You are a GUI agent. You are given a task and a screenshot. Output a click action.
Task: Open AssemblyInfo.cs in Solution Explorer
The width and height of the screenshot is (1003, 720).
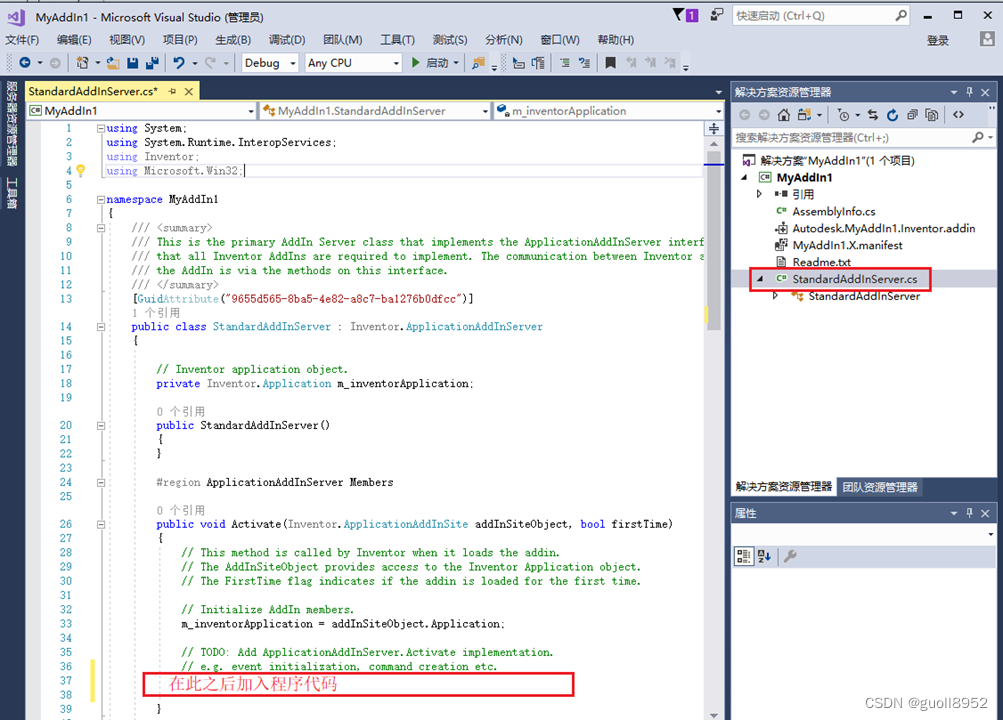pos(833,211)
